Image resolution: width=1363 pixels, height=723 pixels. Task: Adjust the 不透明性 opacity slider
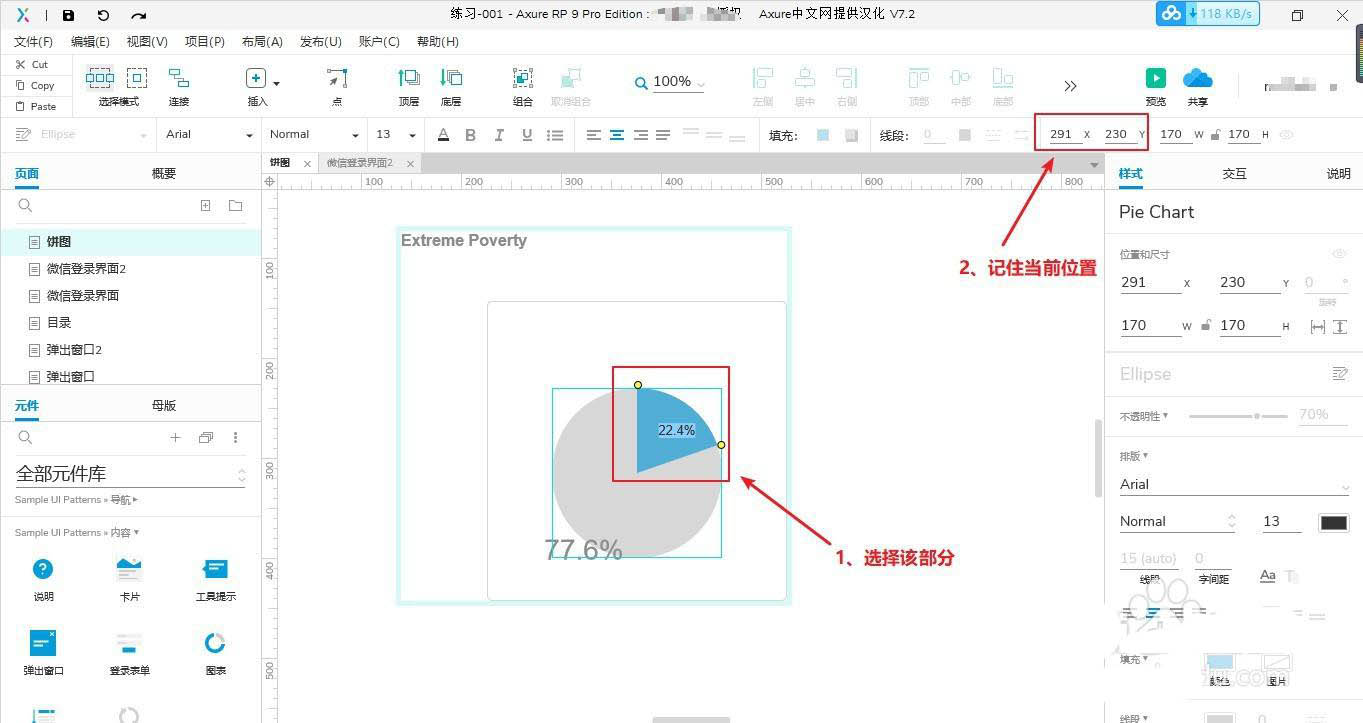tap(1238, 415)
